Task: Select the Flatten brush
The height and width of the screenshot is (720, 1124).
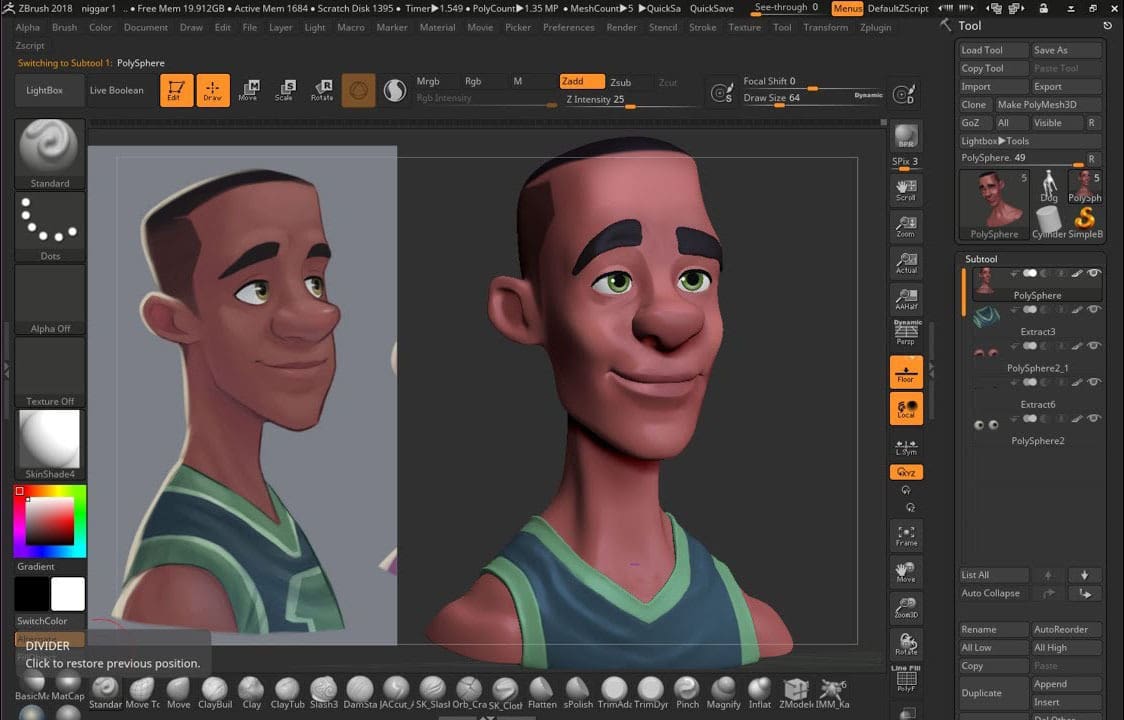Action: pos(542,693)
